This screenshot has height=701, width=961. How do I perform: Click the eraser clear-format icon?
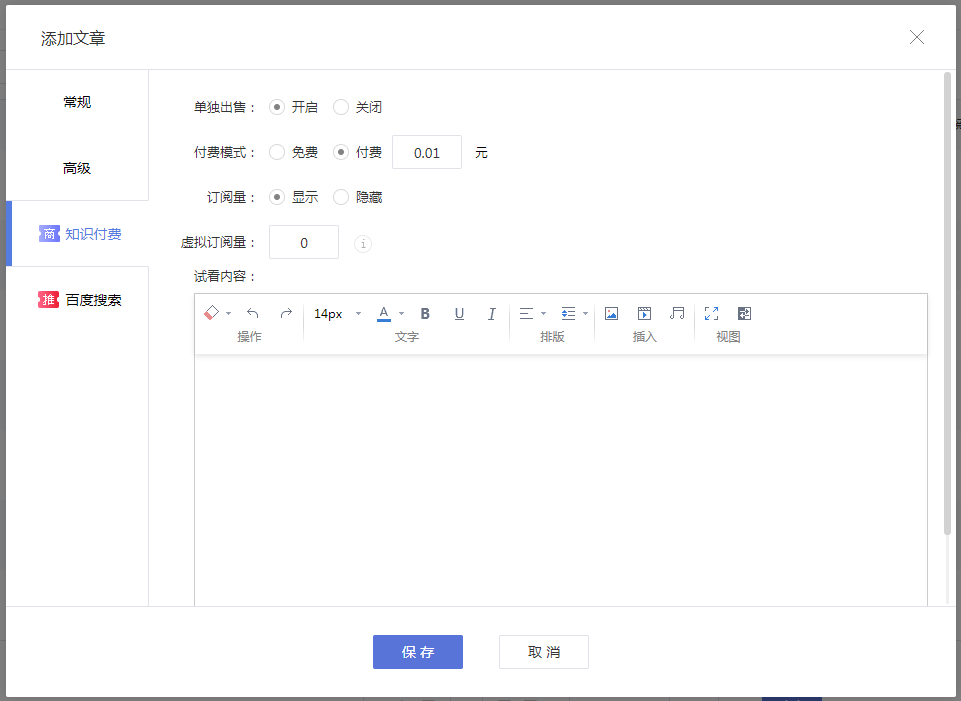click(x=211, y=313)
